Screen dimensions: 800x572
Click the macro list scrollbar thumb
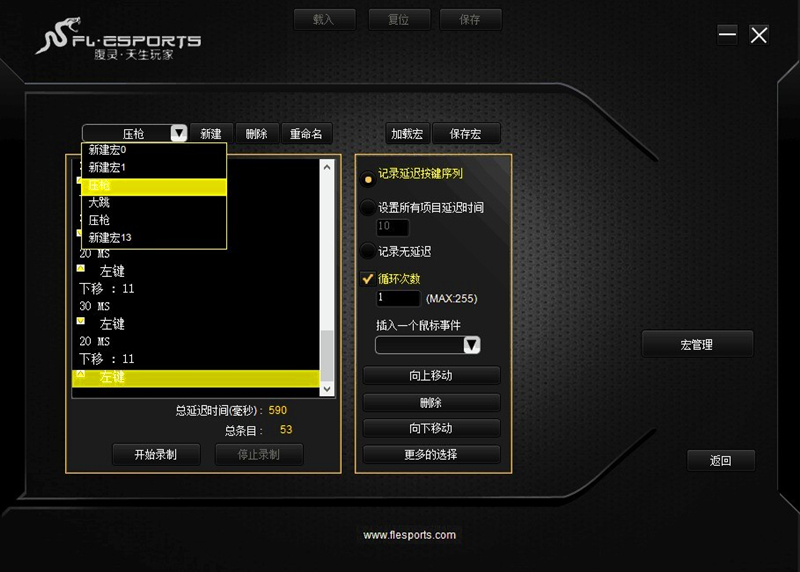pos(327,356)
